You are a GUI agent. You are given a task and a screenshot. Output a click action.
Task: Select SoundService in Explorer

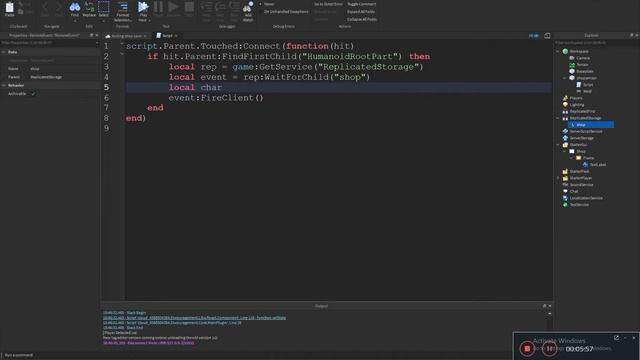(x=581, y=184)
